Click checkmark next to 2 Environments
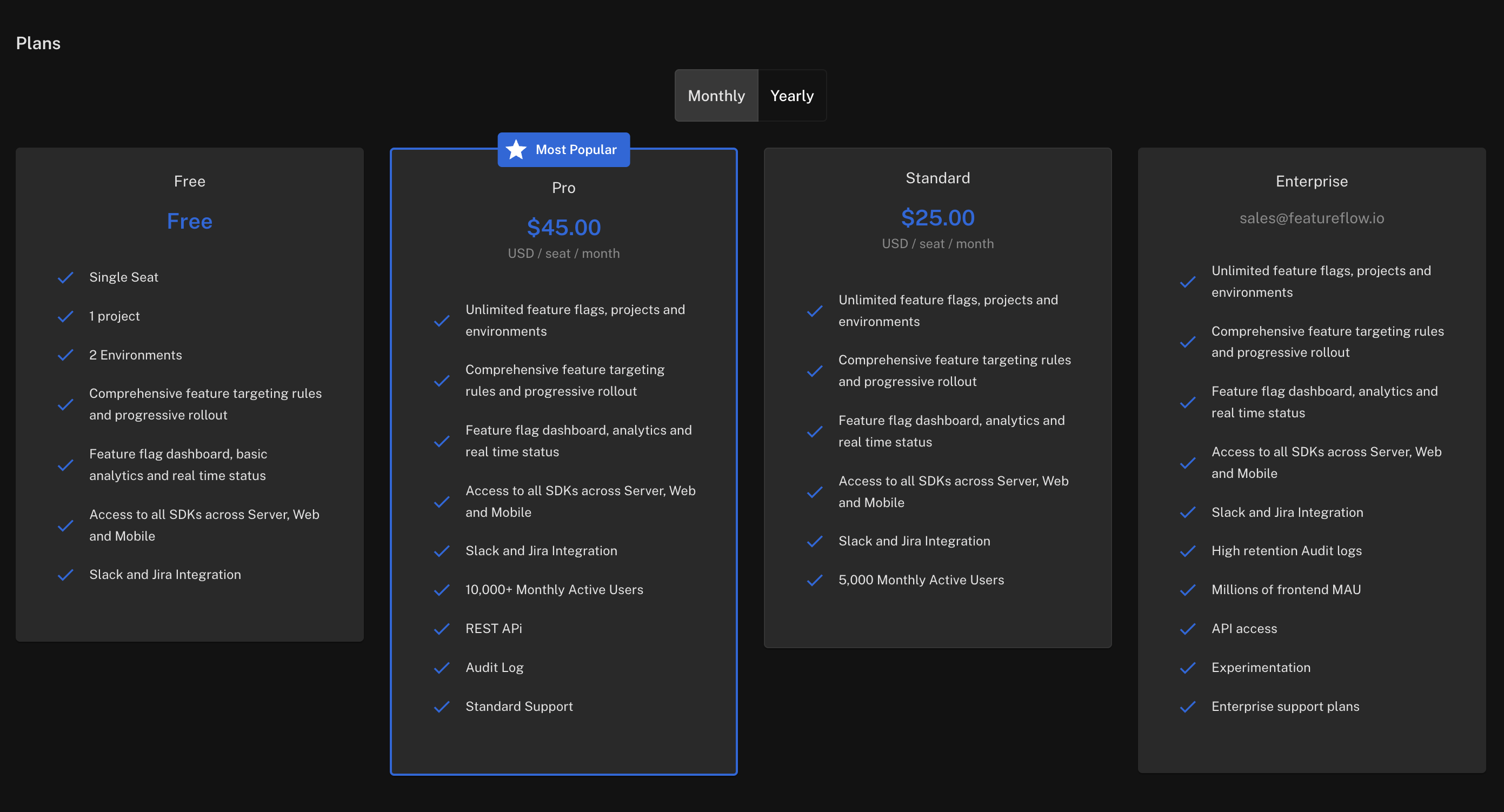 click(x=65, y=355)
